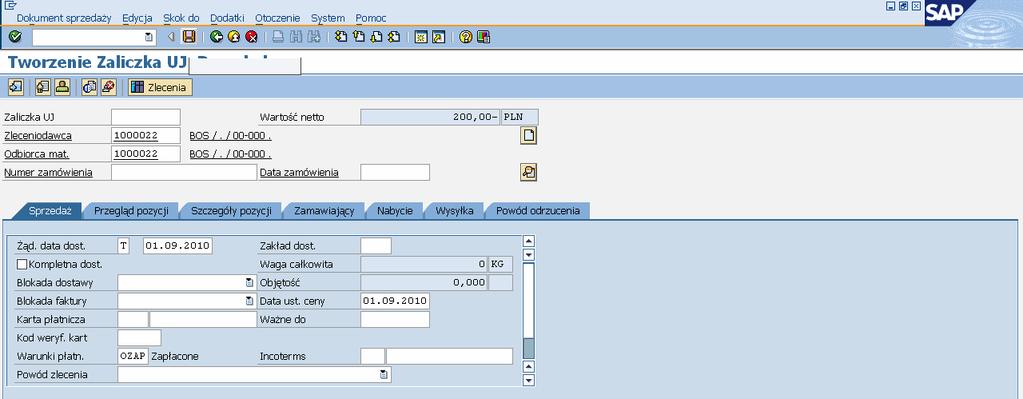Click the Create New Session icon
This screenshot has height=399, width=1023.
[x=421, y=37]
